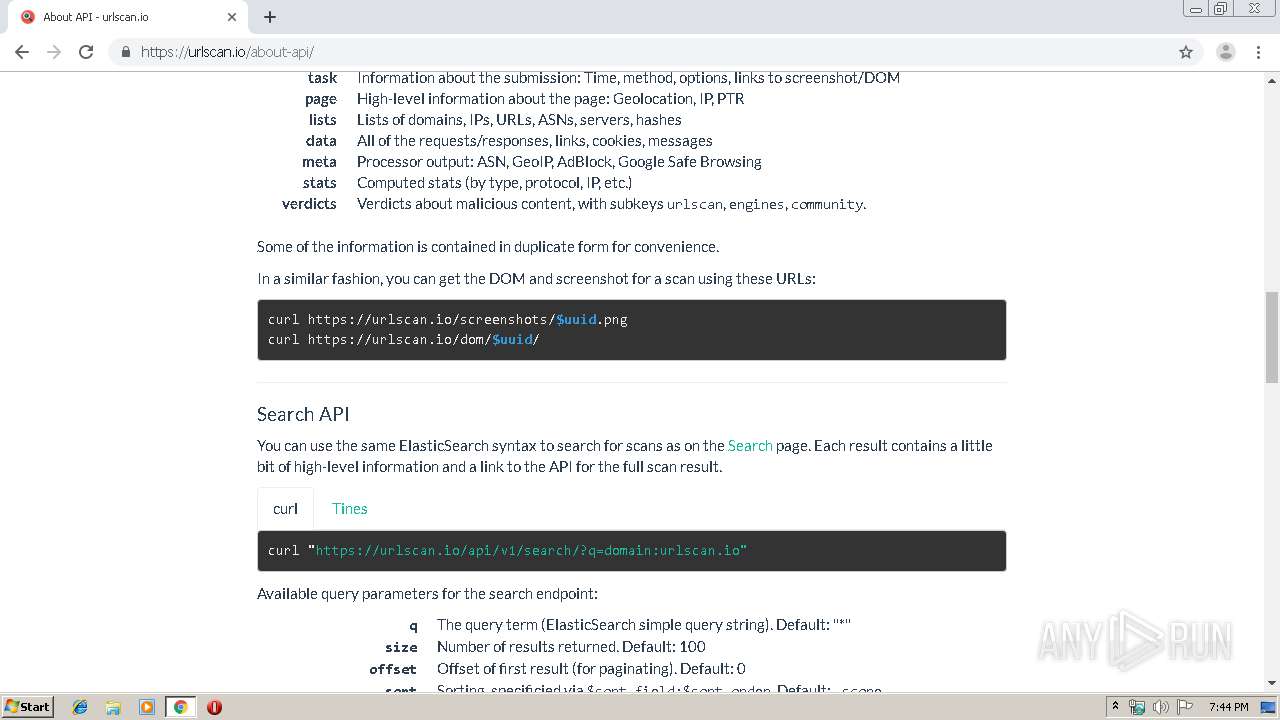Click 'High-level information about the page' description
The height and width of the screenshot is (720, 1280).
pos(551,99)
